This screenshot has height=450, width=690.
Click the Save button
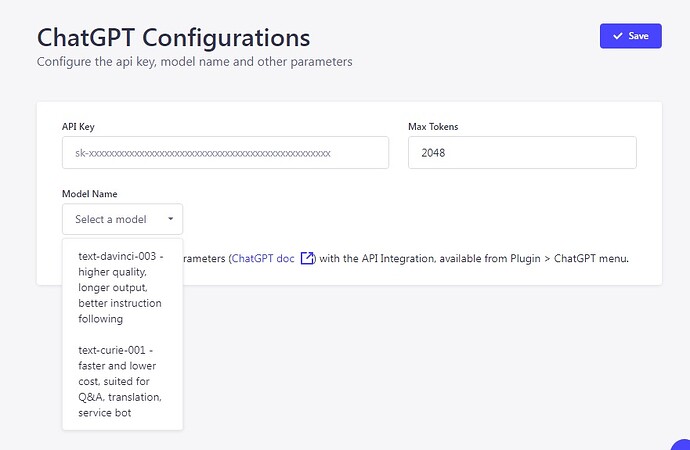630,36
